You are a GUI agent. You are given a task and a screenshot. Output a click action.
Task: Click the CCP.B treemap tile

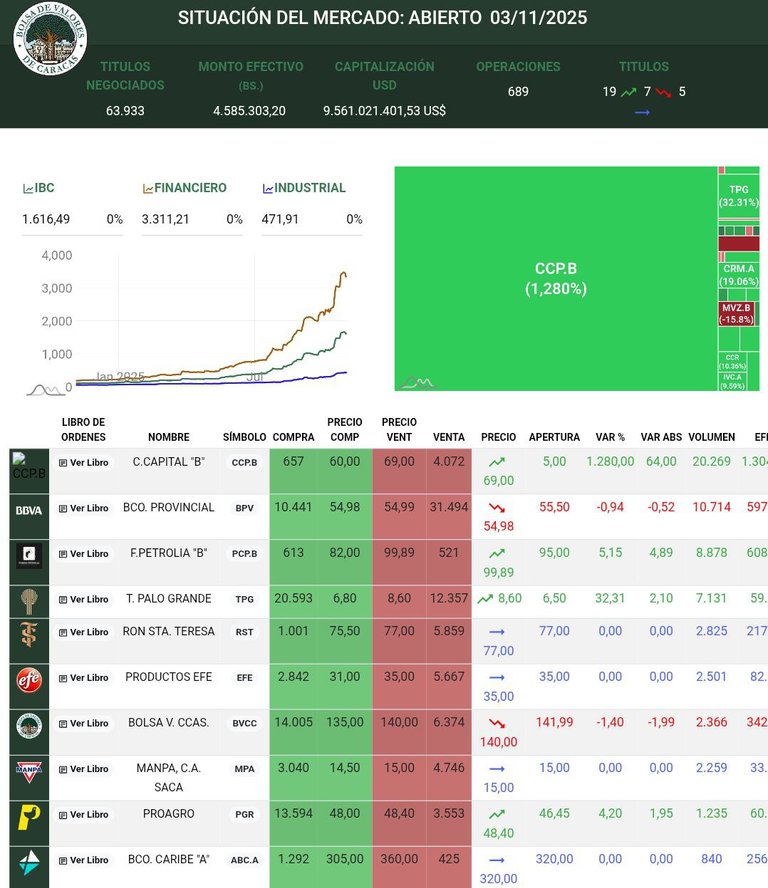(556, 278)
